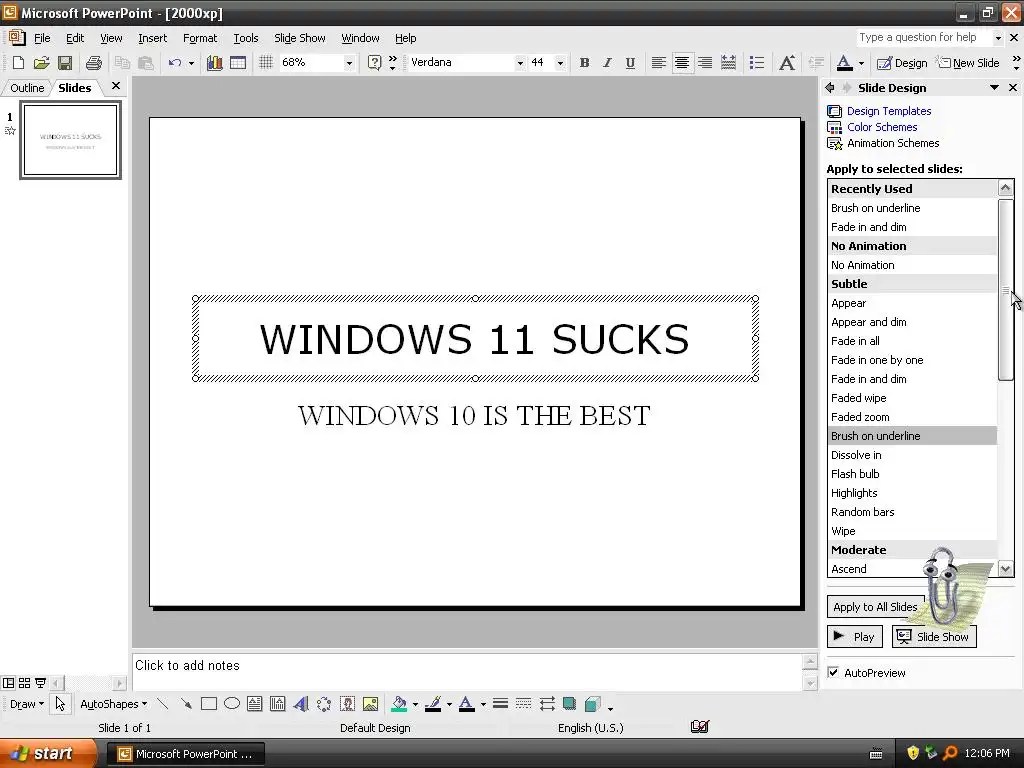
Task: Open the Slide Design task pane dropdown
Action: click(x=994, y=88)
